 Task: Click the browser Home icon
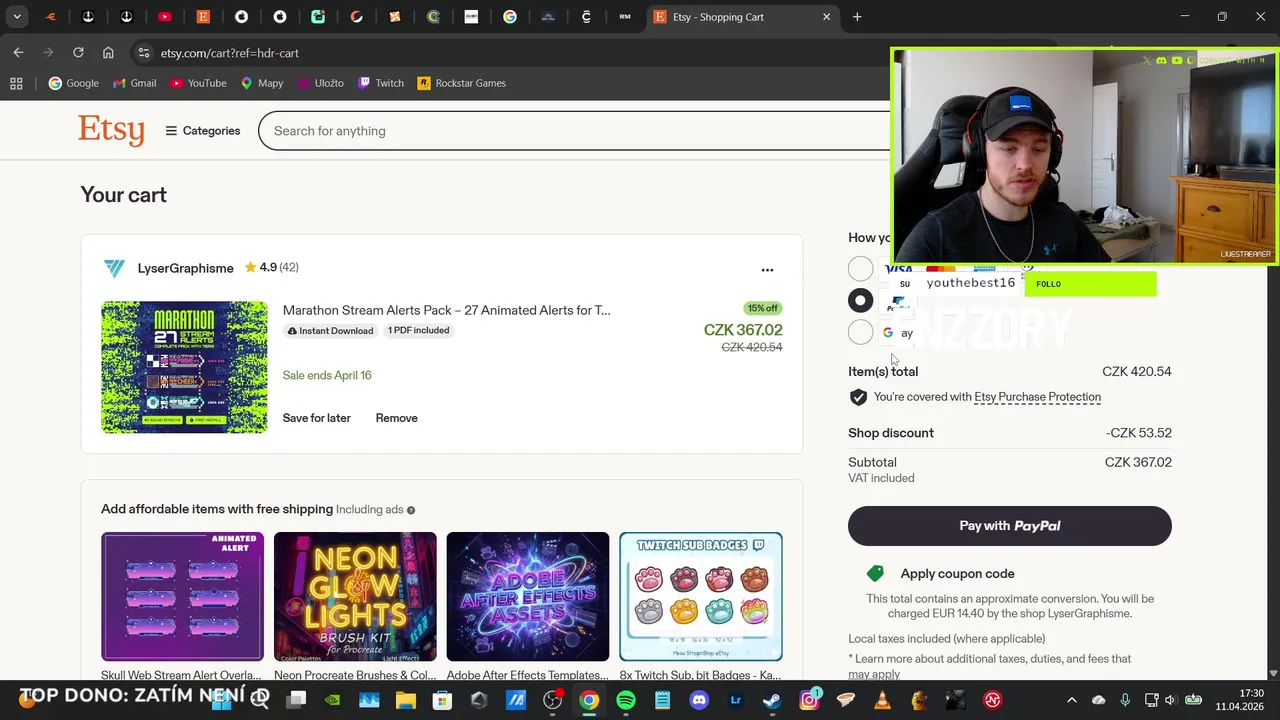point(108,52)
